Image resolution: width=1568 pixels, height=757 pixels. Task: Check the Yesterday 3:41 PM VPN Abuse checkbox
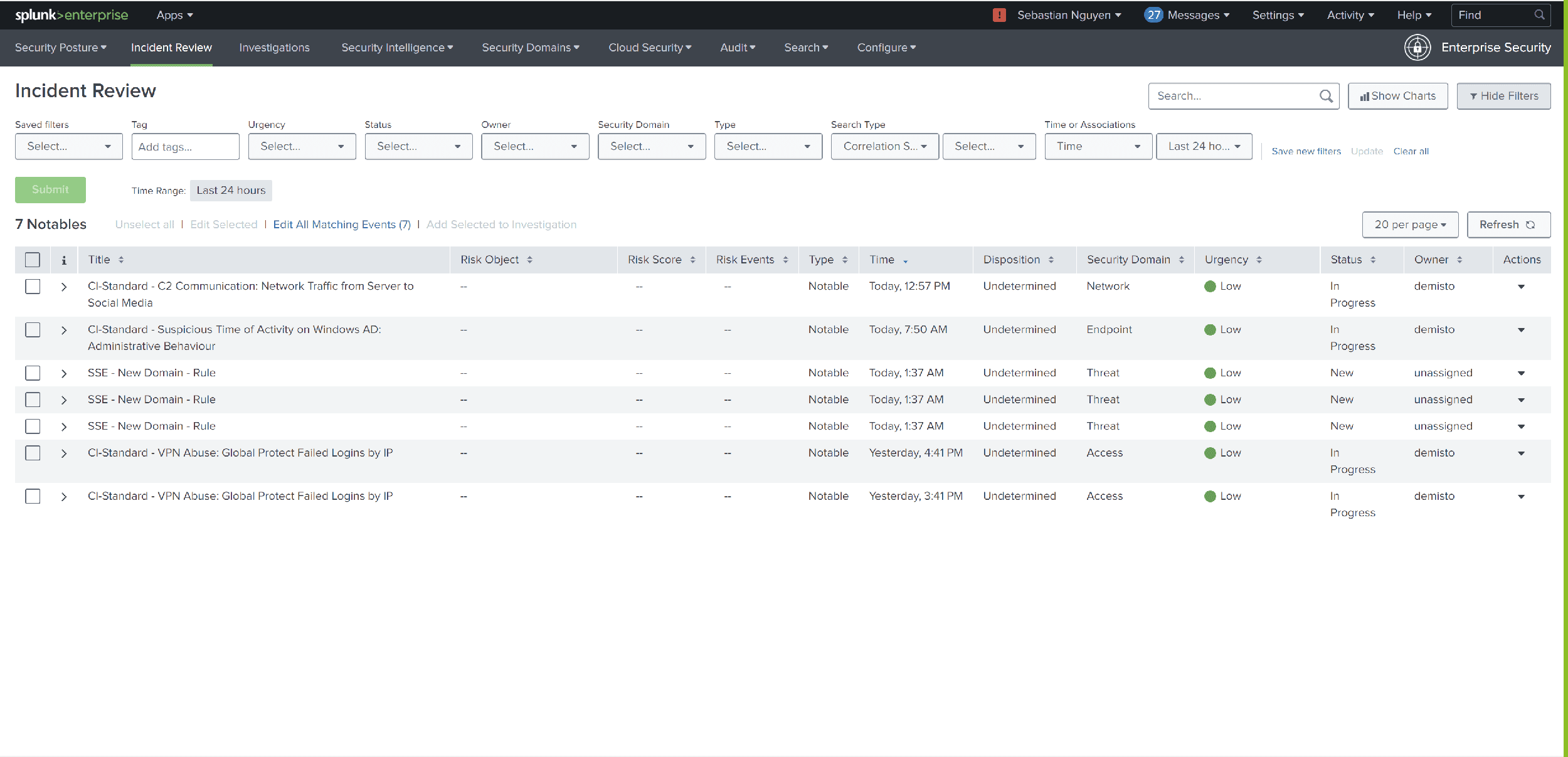[x=33, y=496]
